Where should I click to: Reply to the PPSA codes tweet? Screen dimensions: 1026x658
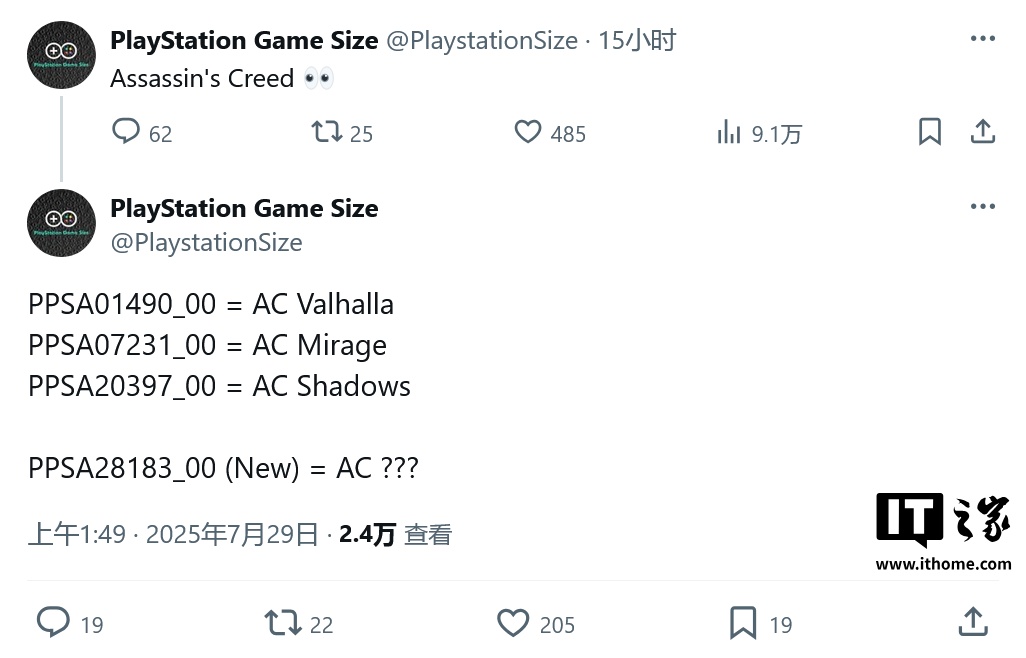(53, 623)
